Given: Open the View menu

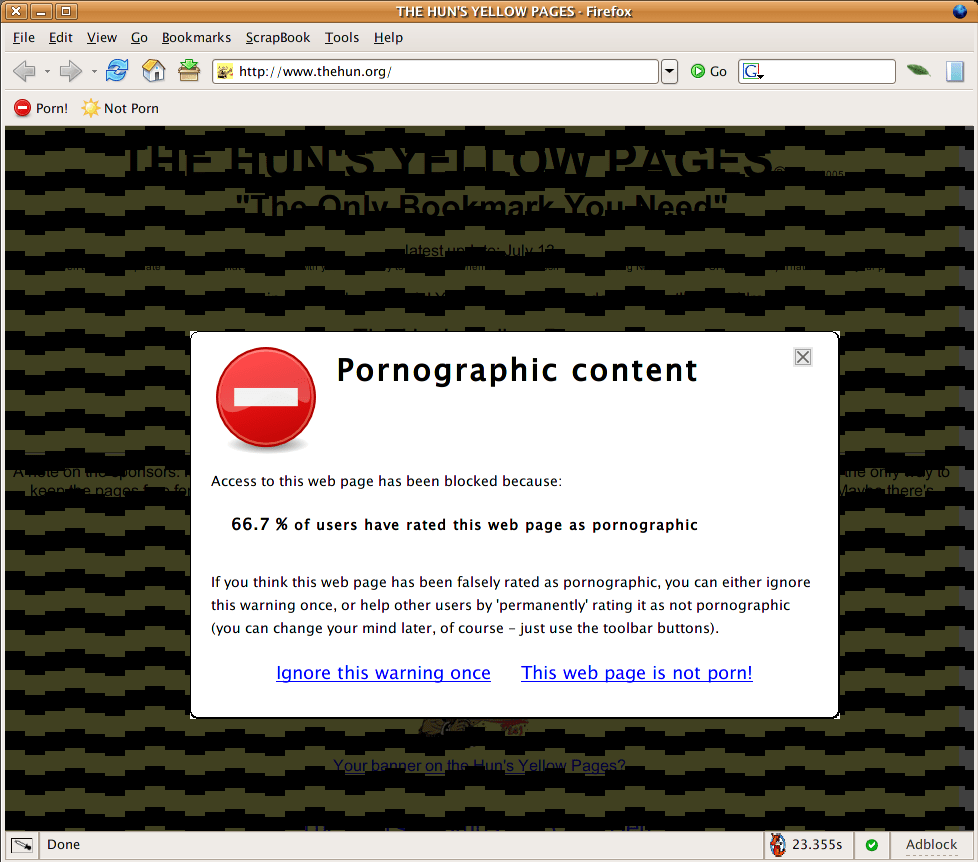Looking at the screenshot, I should (x=102, y=37).
